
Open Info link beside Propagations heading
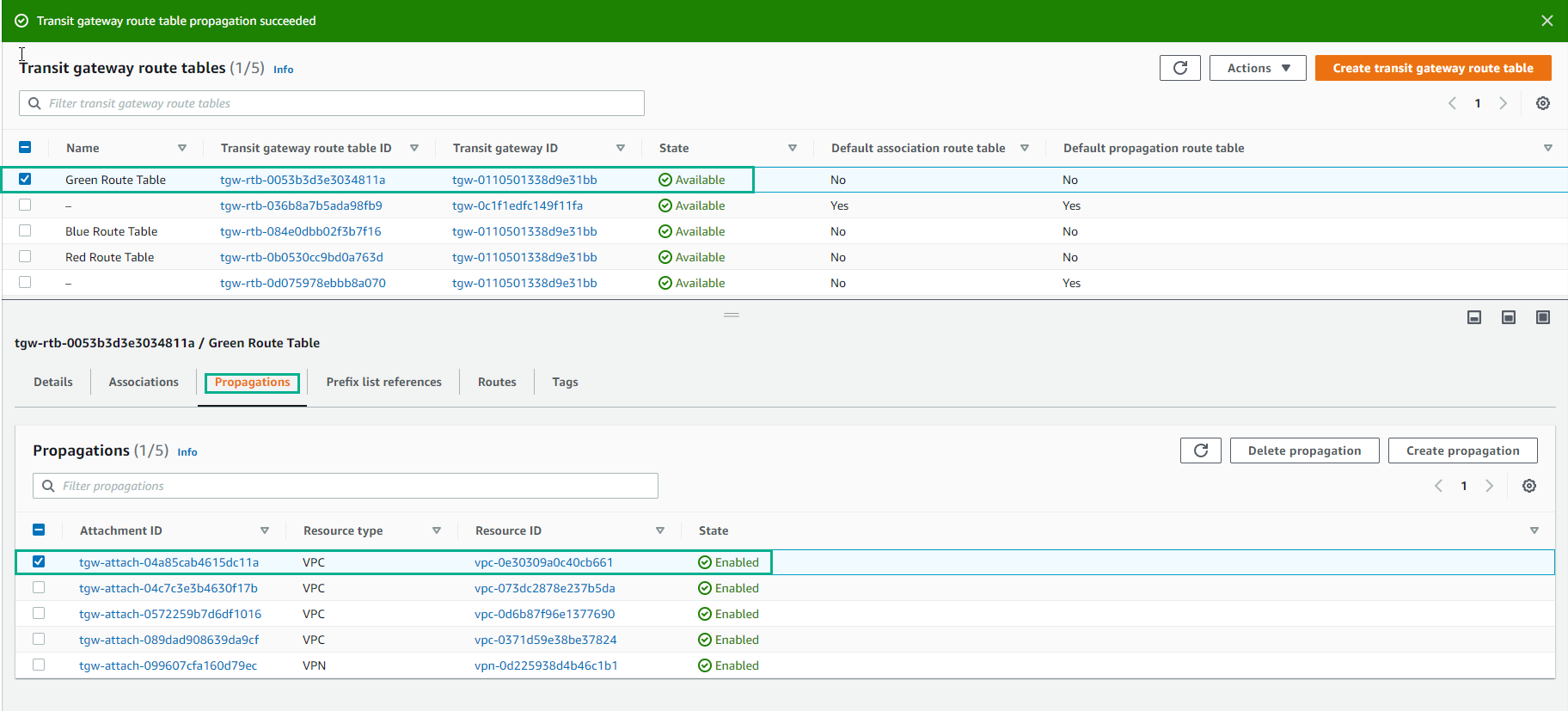pos(187,452)
